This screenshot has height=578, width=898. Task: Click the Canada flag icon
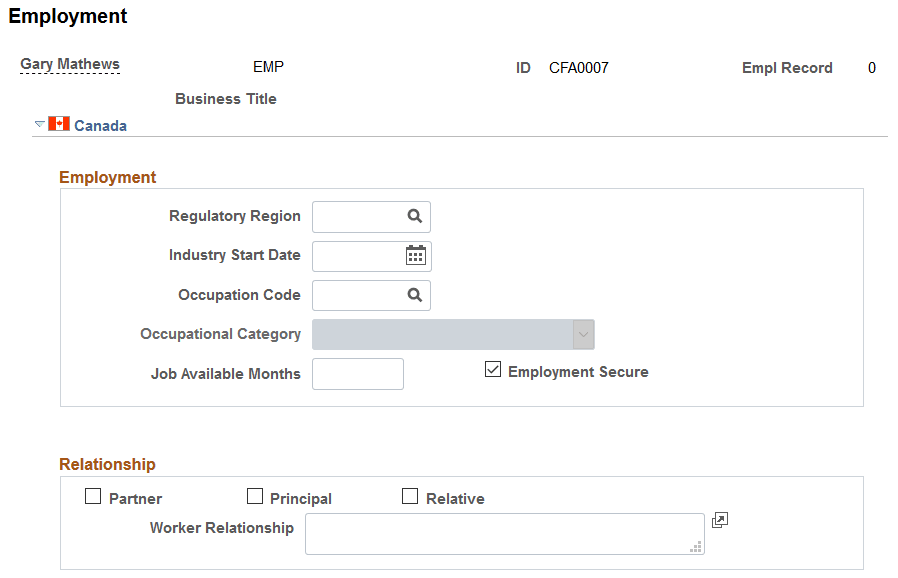pyautogui.click(x=59, y=124)
